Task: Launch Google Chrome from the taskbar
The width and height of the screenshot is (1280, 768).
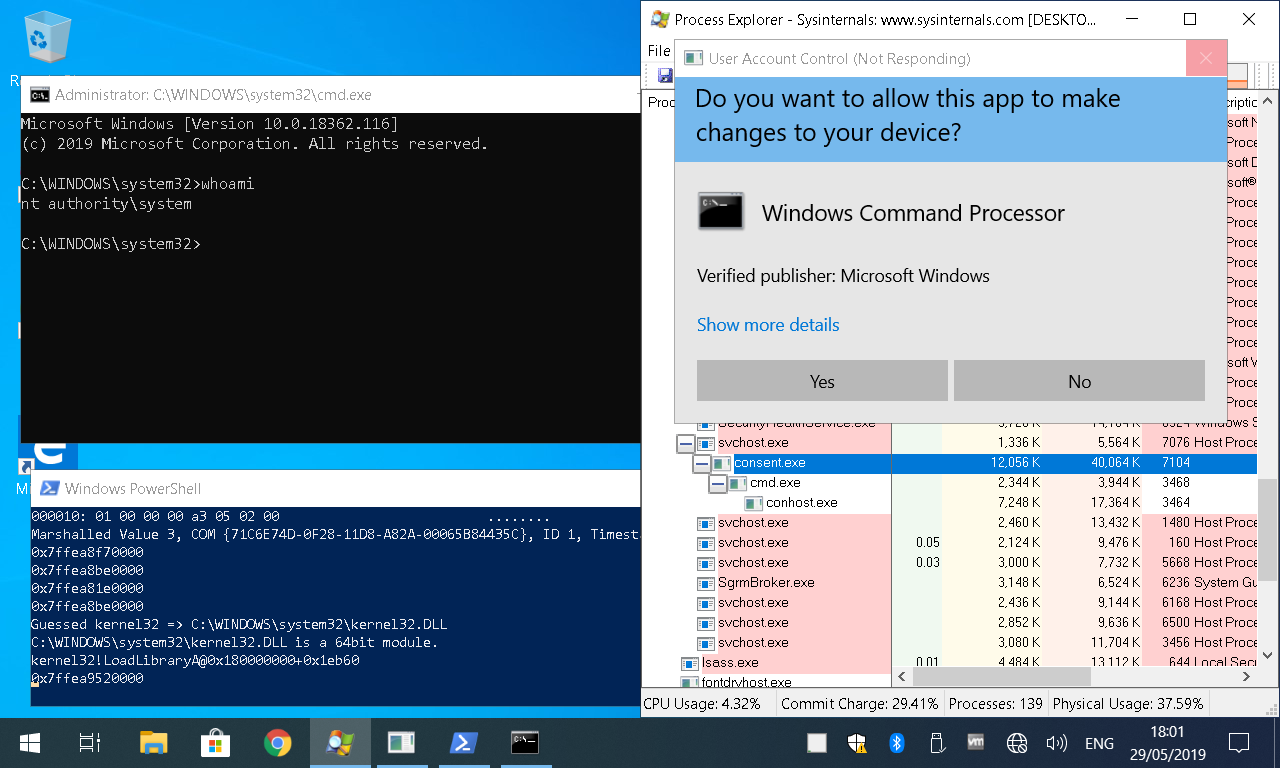Action: [277, 742]
